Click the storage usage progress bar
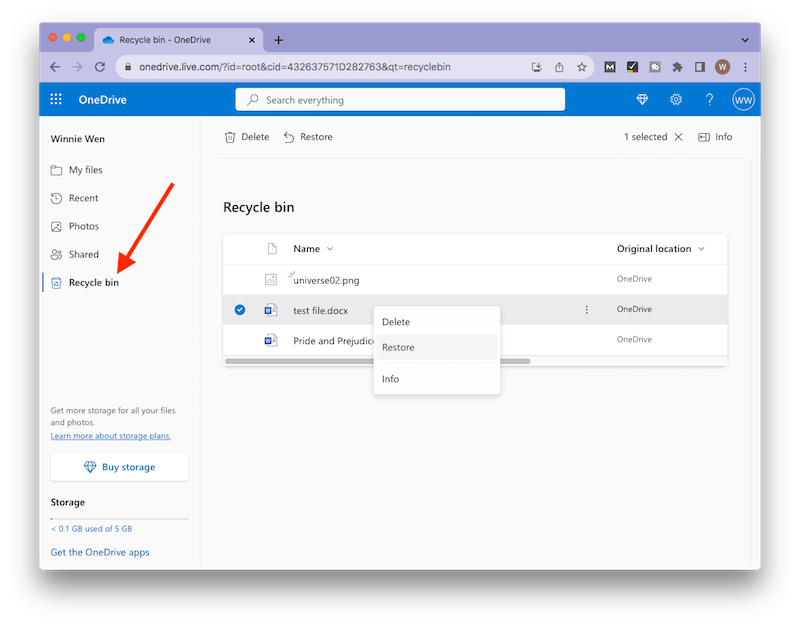Viewport: 800px width, 626px height. point(119,518)
